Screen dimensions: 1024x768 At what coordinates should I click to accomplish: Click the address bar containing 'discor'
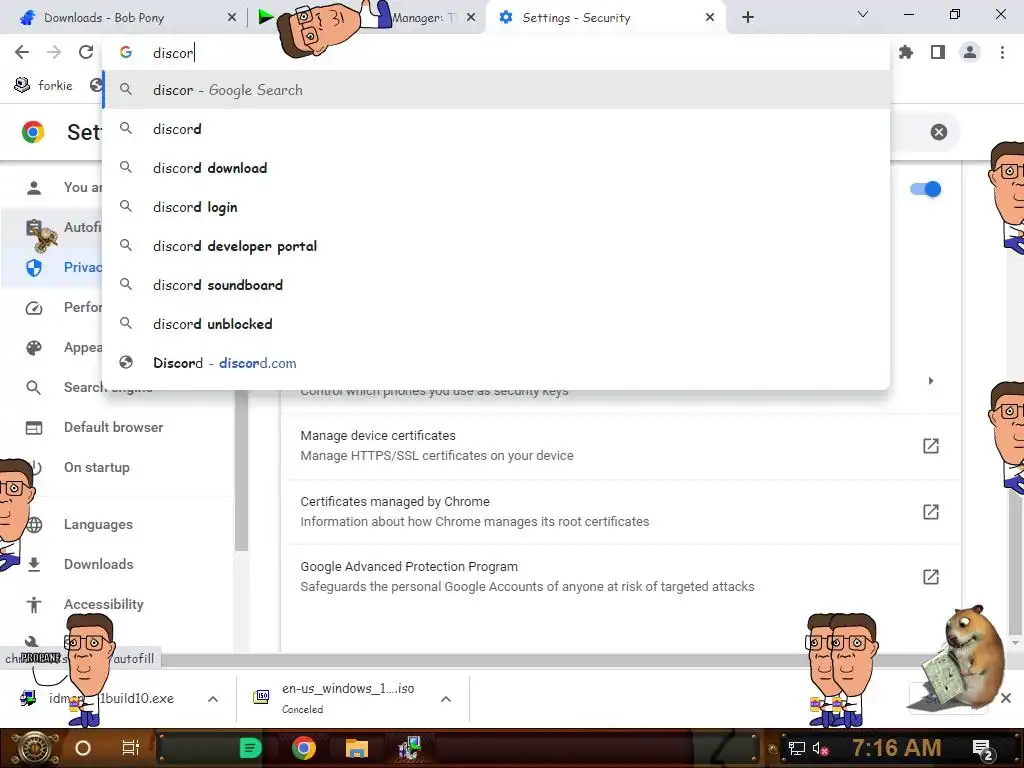point(496,52)
